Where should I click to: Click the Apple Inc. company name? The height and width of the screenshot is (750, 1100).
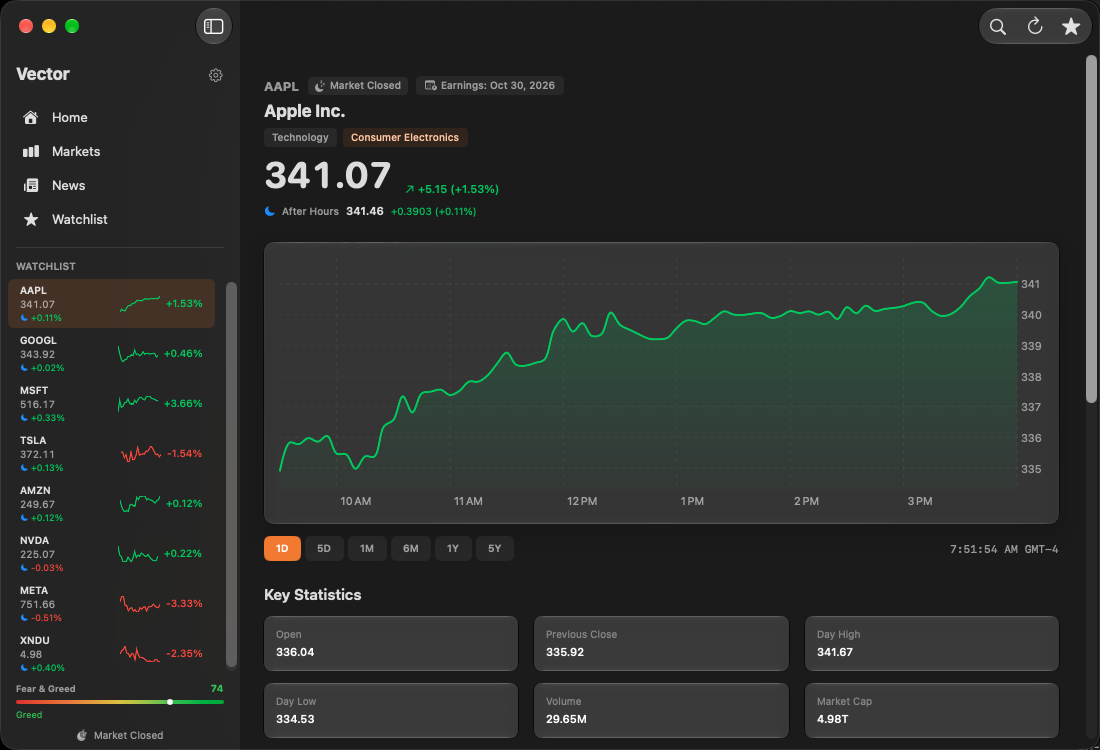coord(304,111)
